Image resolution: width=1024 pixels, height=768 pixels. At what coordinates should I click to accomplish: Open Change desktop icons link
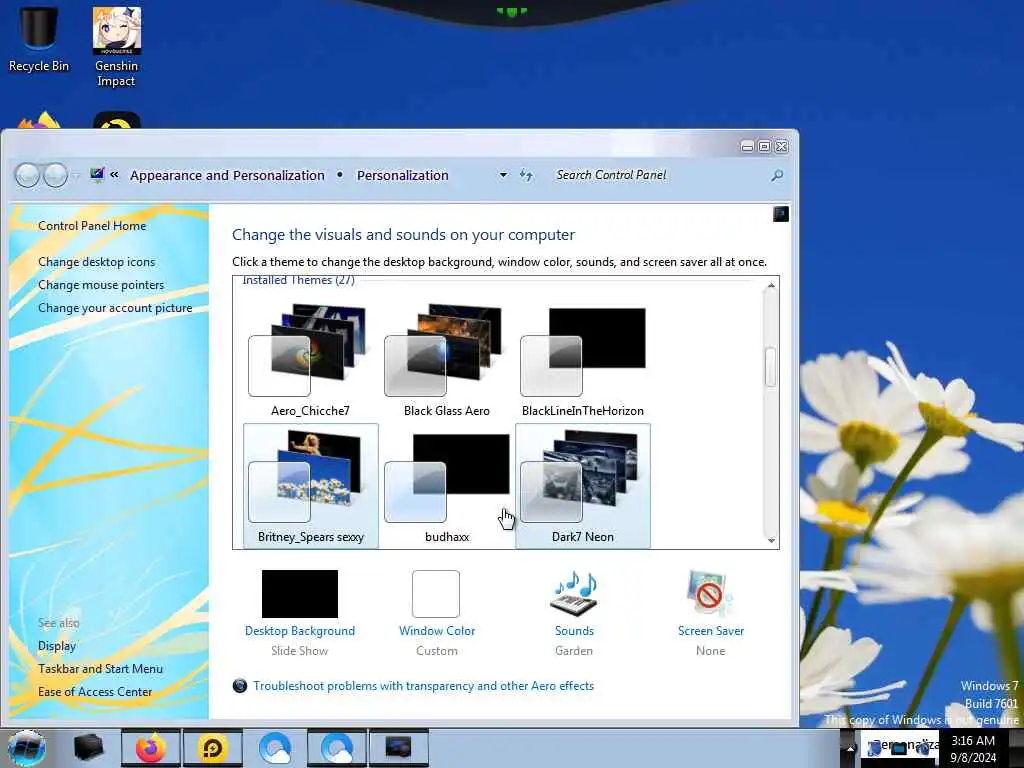click(x=97, y=262)
